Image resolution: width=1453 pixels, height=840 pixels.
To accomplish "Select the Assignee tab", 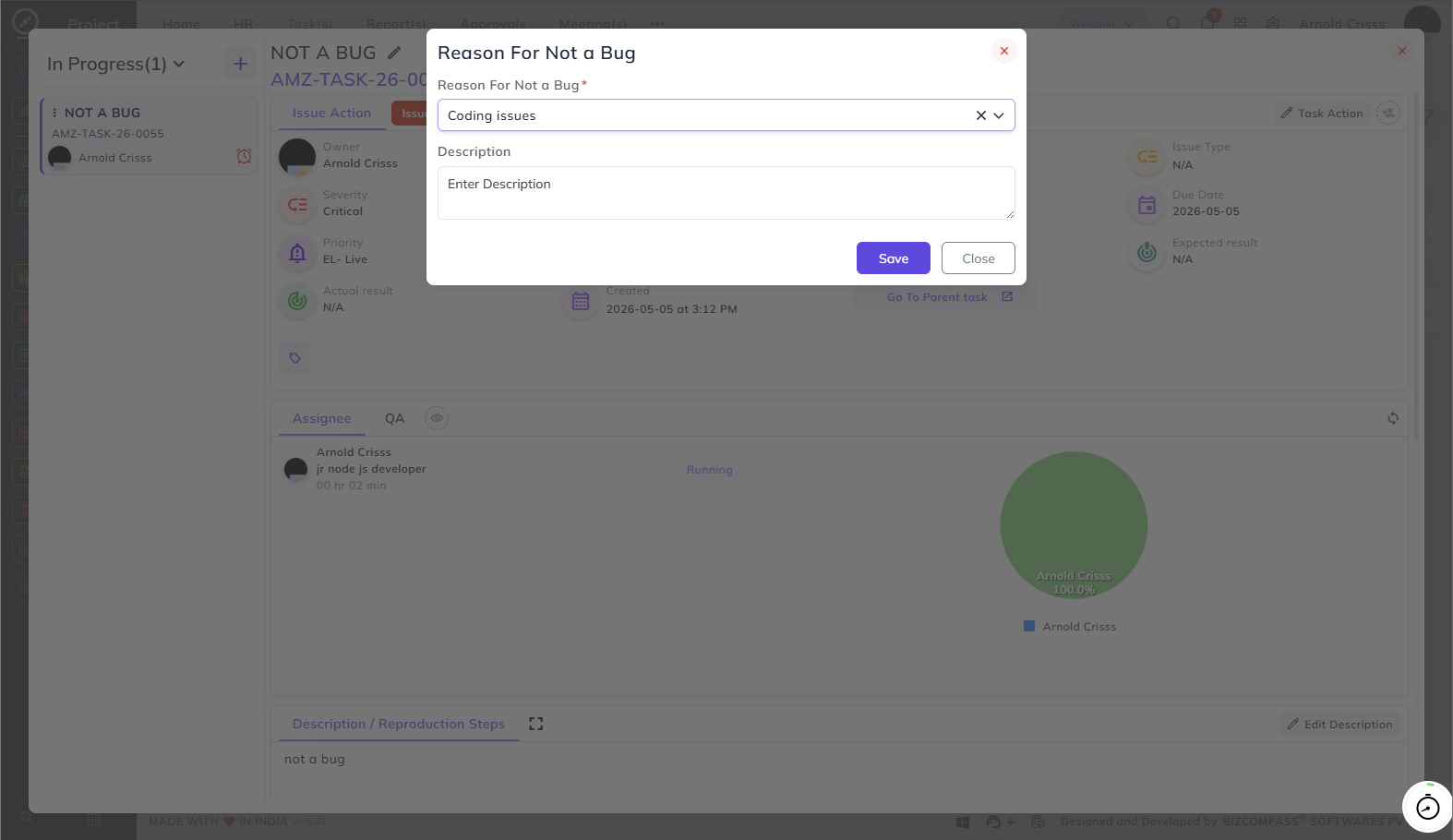I will [x=322, y=418].
